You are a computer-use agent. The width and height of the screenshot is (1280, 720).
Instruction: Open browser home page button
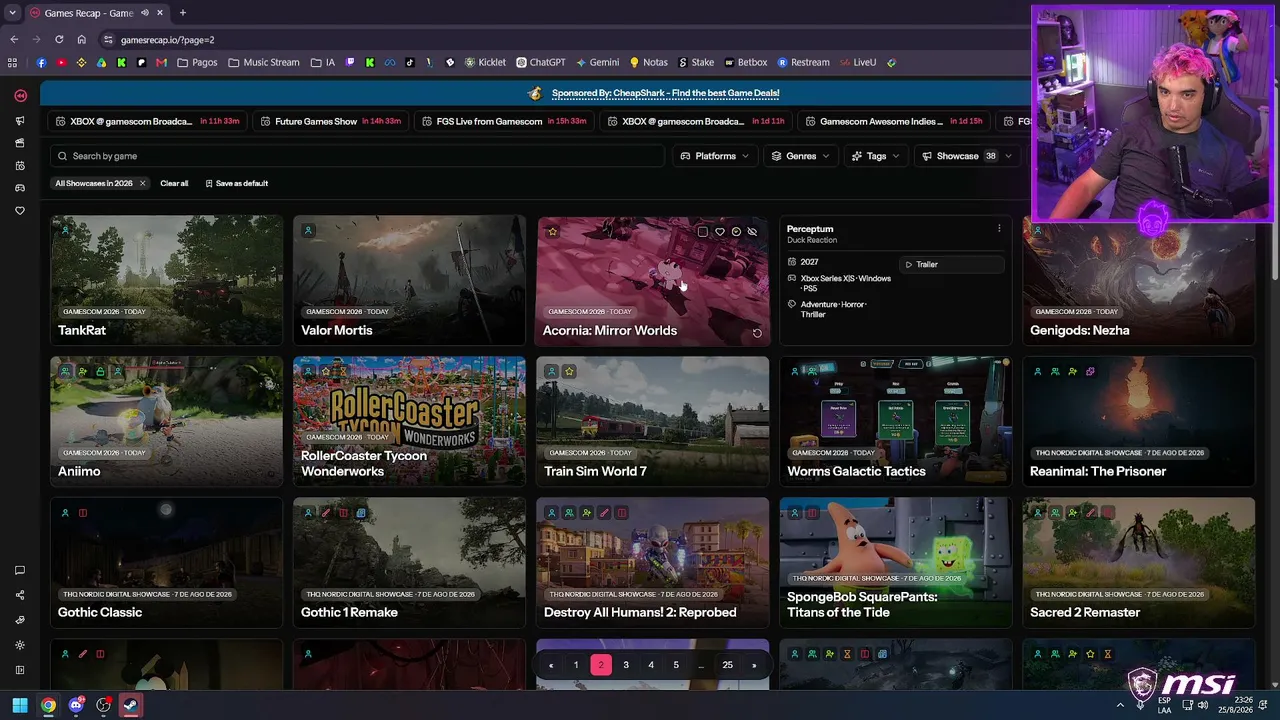[x=82, y=40]
